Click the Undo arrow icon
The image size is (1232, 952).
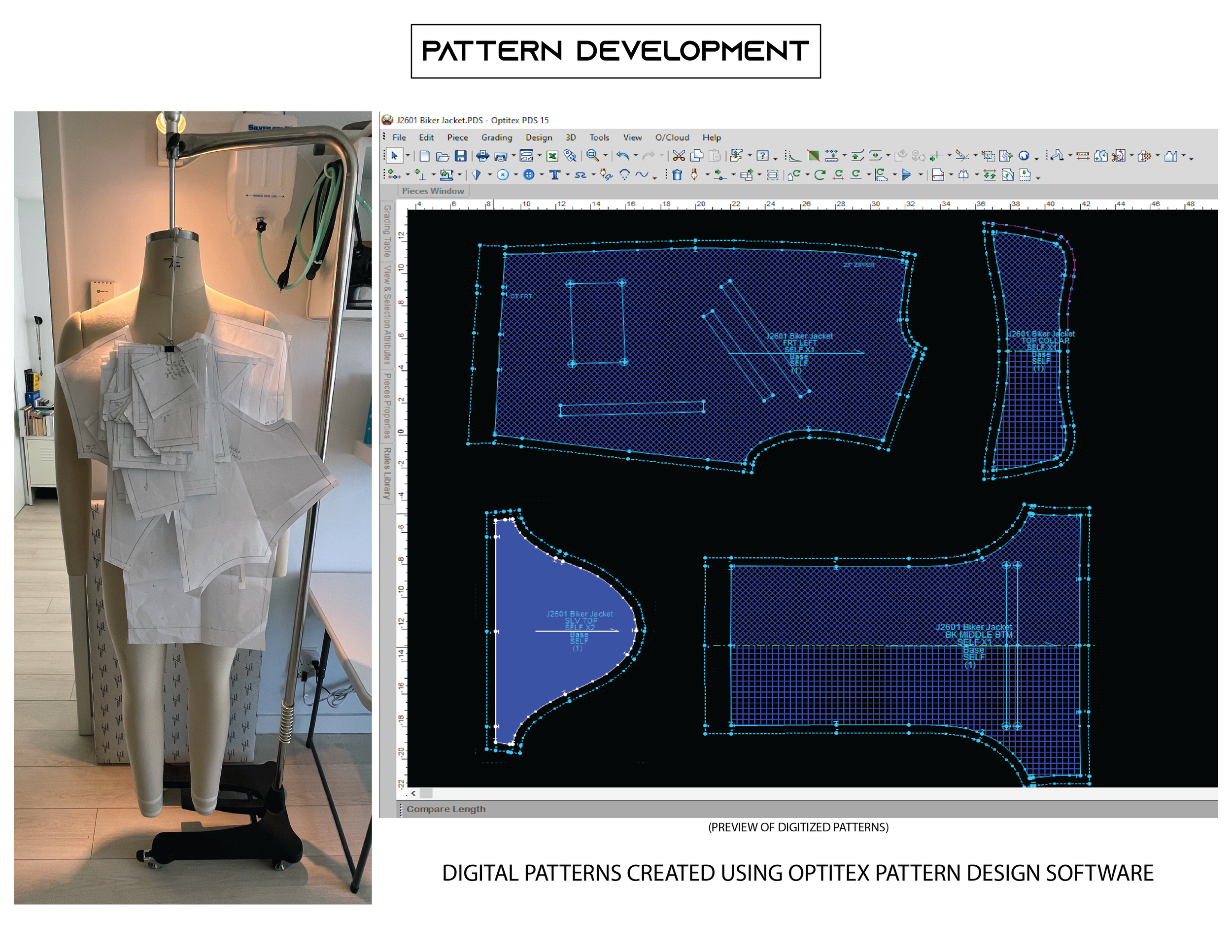coord(623,156)
